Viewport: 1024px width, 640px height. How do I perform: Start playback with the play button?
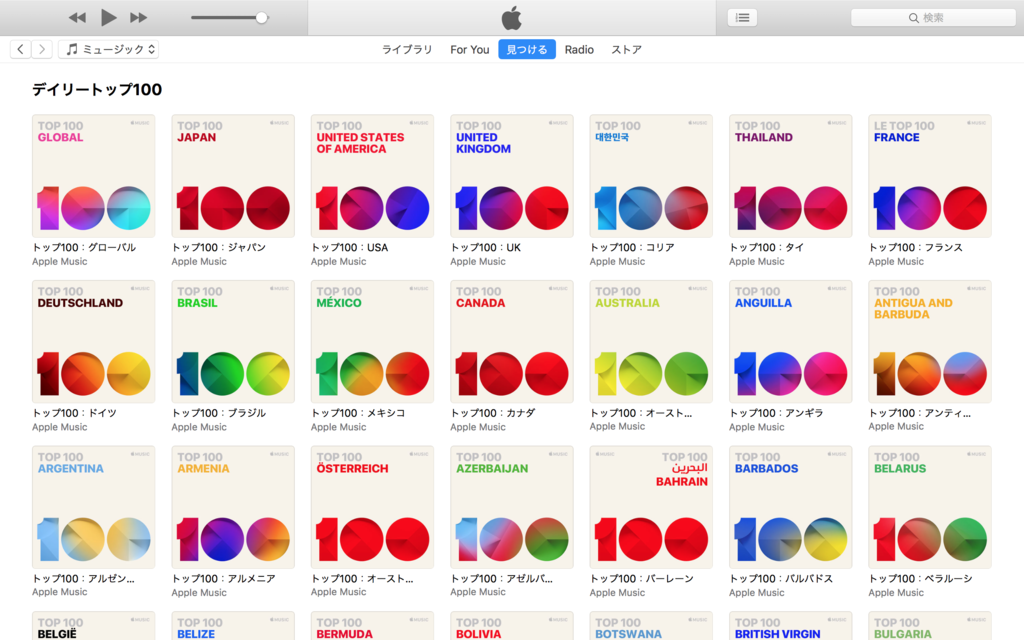[108, 18]
